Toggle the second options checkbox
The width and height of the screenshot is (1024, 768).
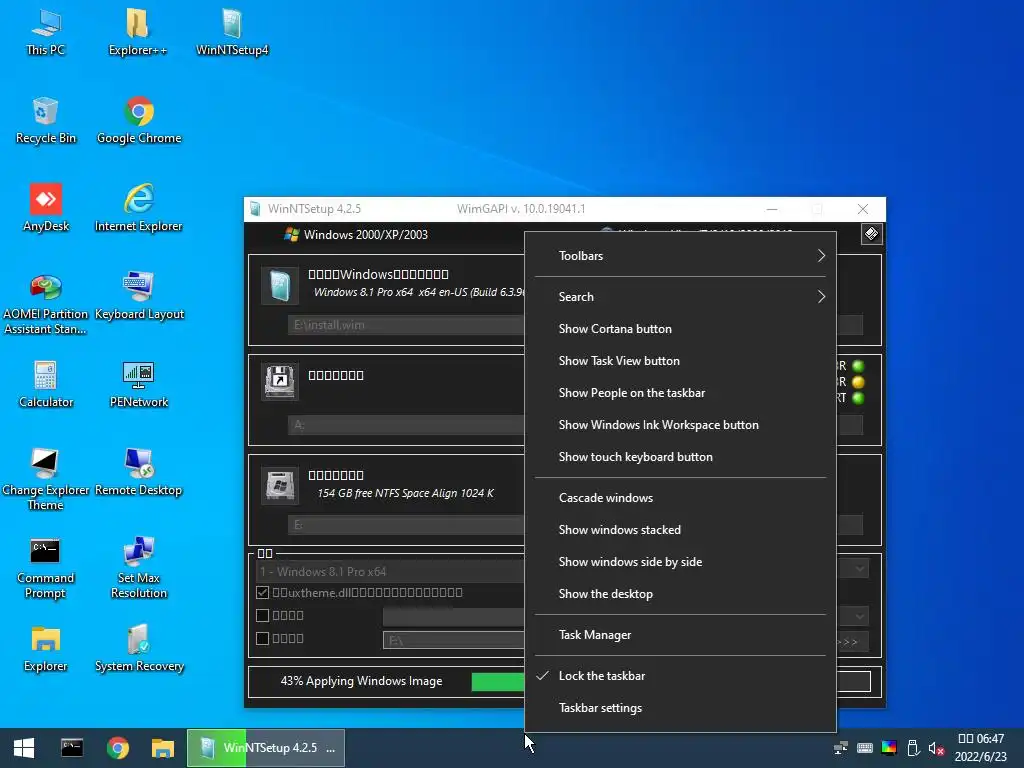(263, 615)
